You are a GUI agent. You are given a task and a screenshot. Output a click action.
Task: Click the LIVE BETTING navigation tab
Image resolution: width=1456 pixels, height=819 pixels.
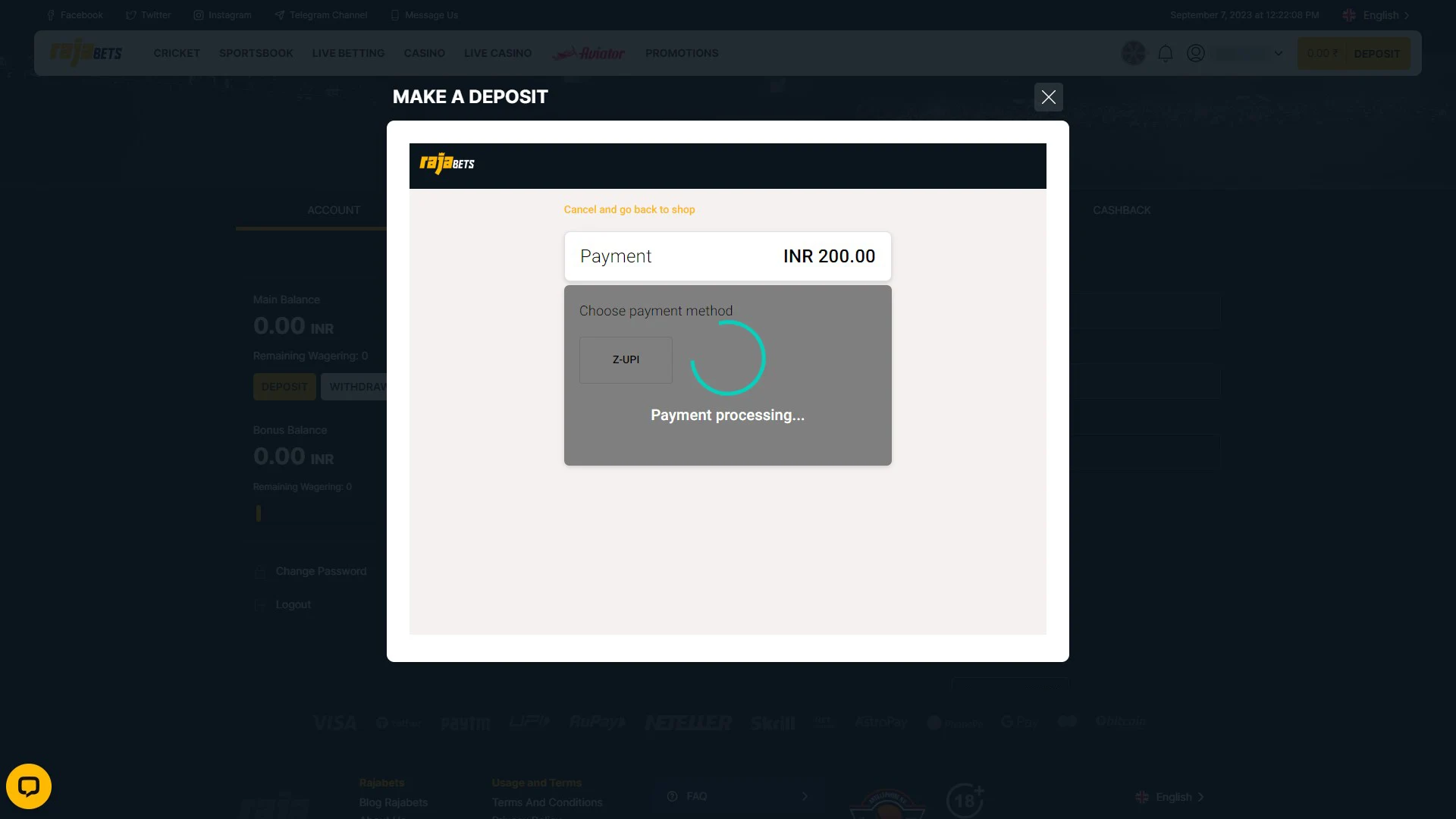[x=348, y=53]
